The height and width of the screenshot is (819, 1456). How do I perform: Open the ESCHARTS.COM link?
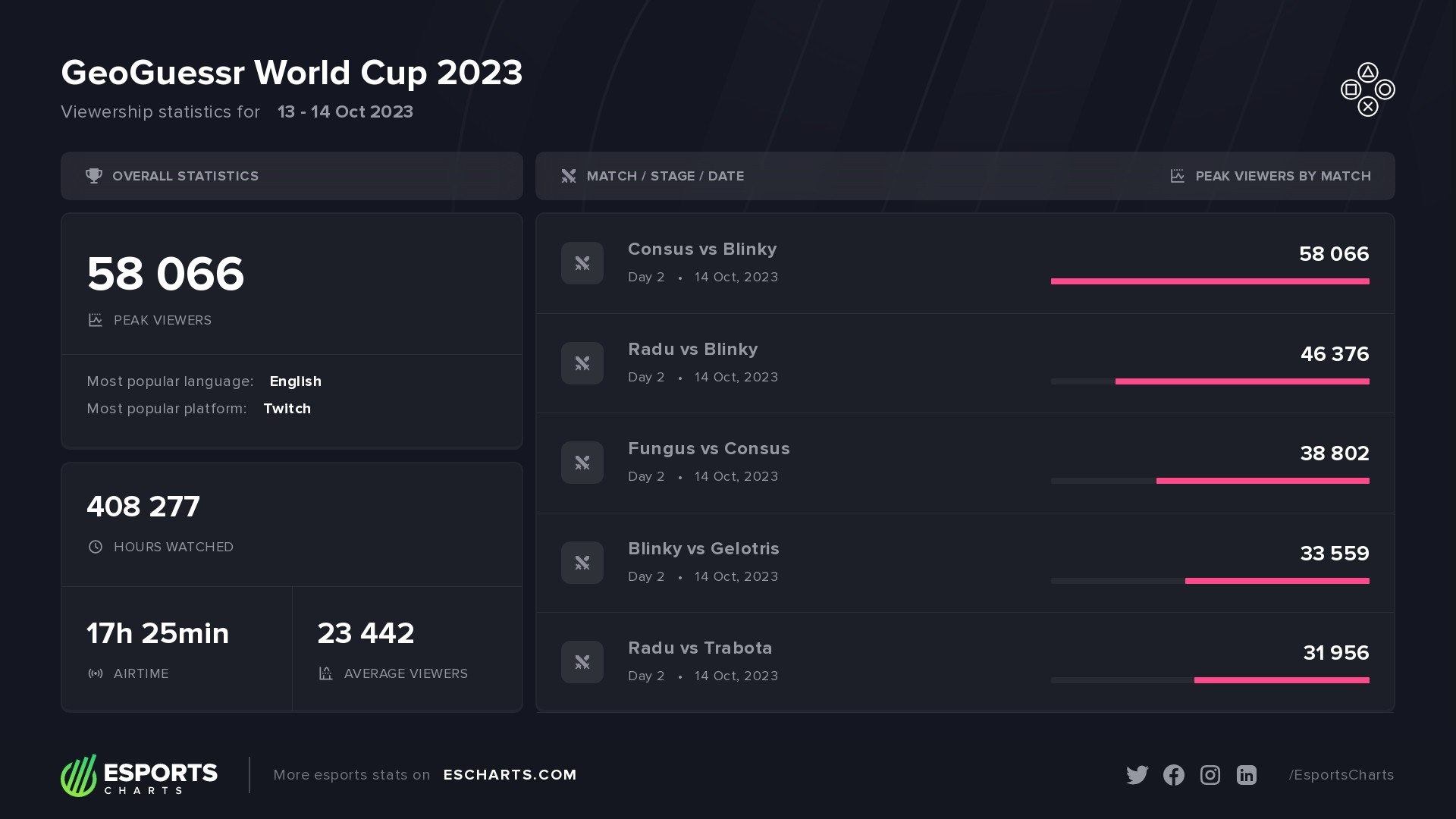pyautogui.click(x=510, y=775)
